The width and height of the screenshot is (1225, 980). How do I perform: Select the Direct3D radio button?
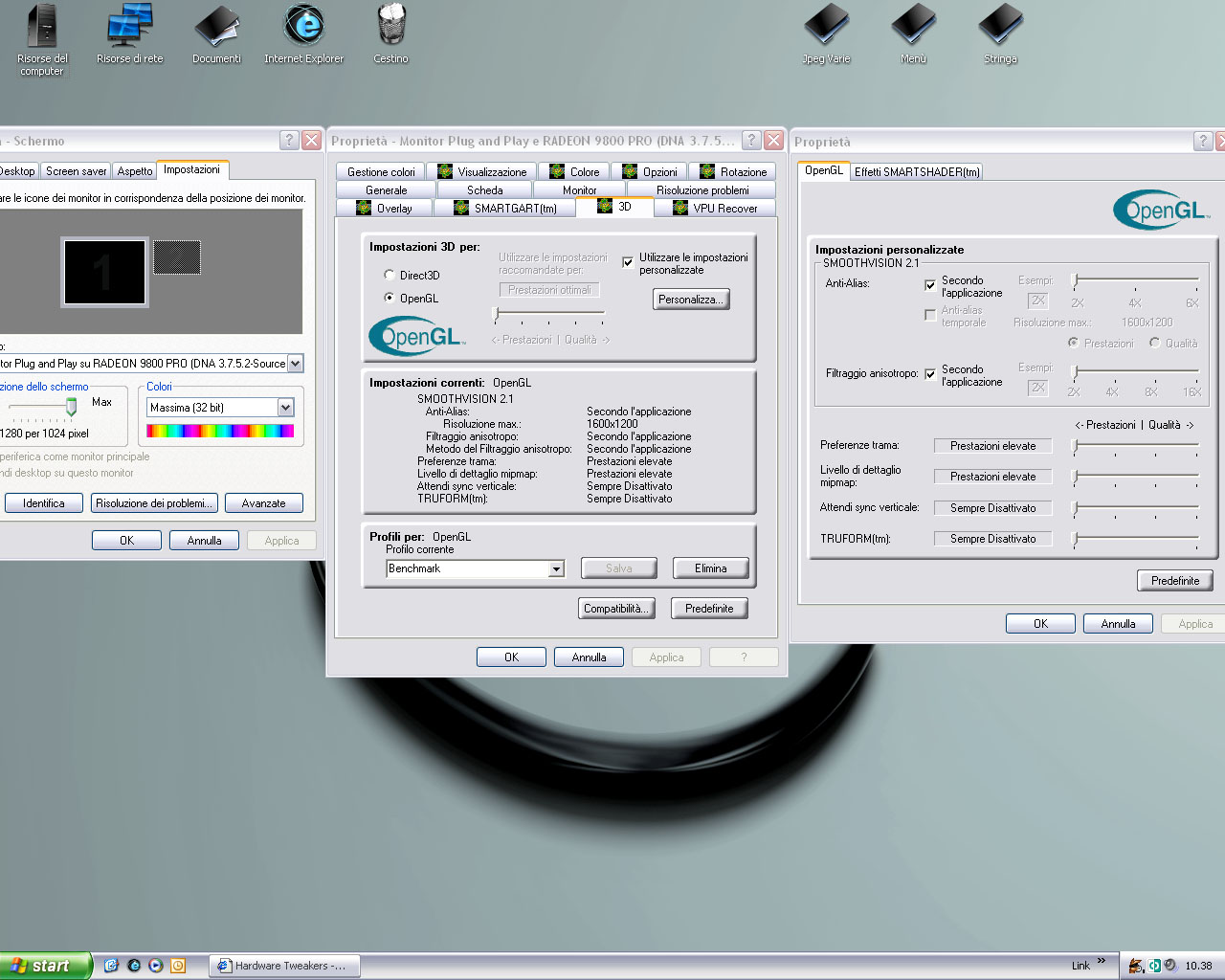390,275
